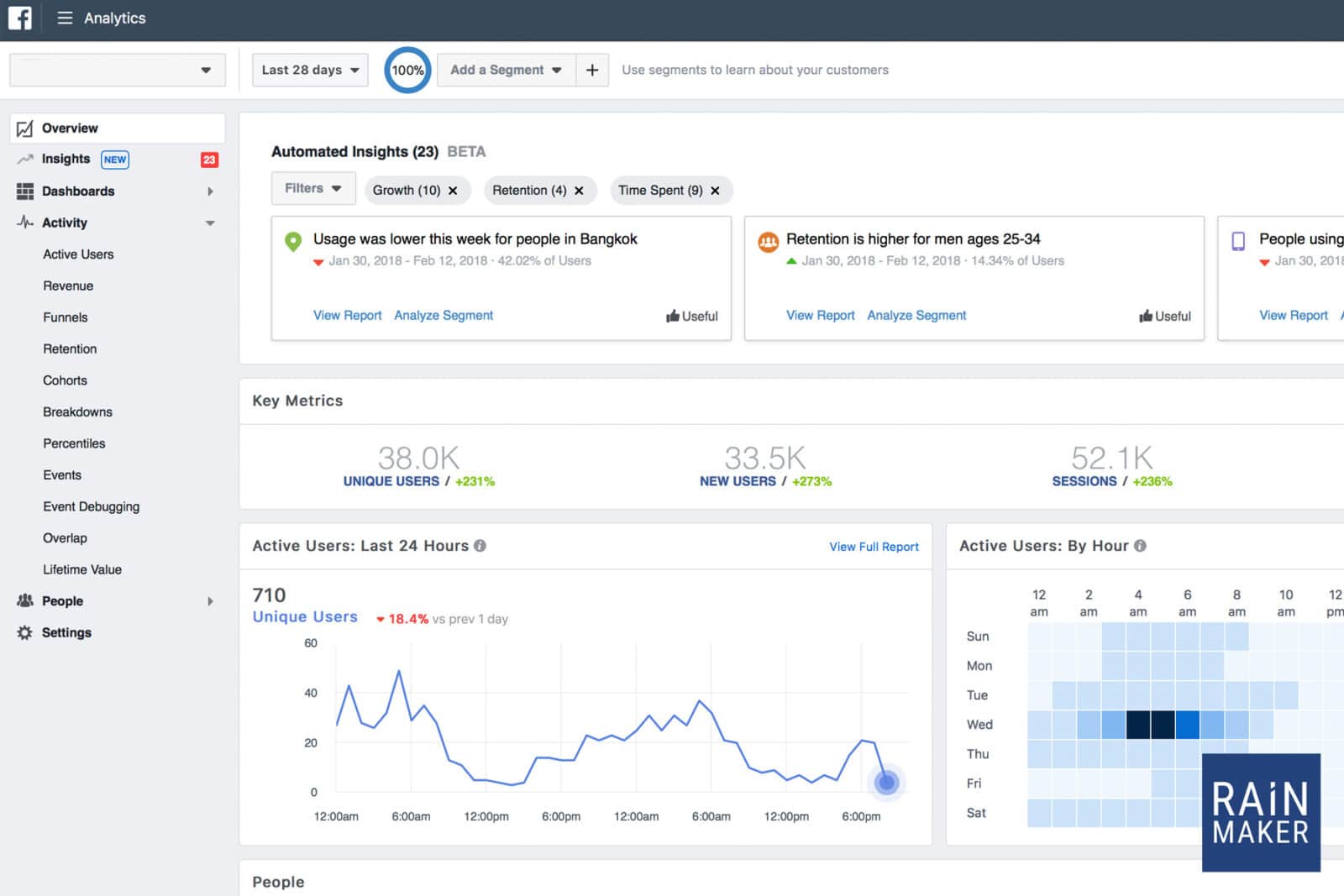Open the hamburger menu beside Analytics
This screenshot has height=896, width=1344.
(x=65, y=18)
